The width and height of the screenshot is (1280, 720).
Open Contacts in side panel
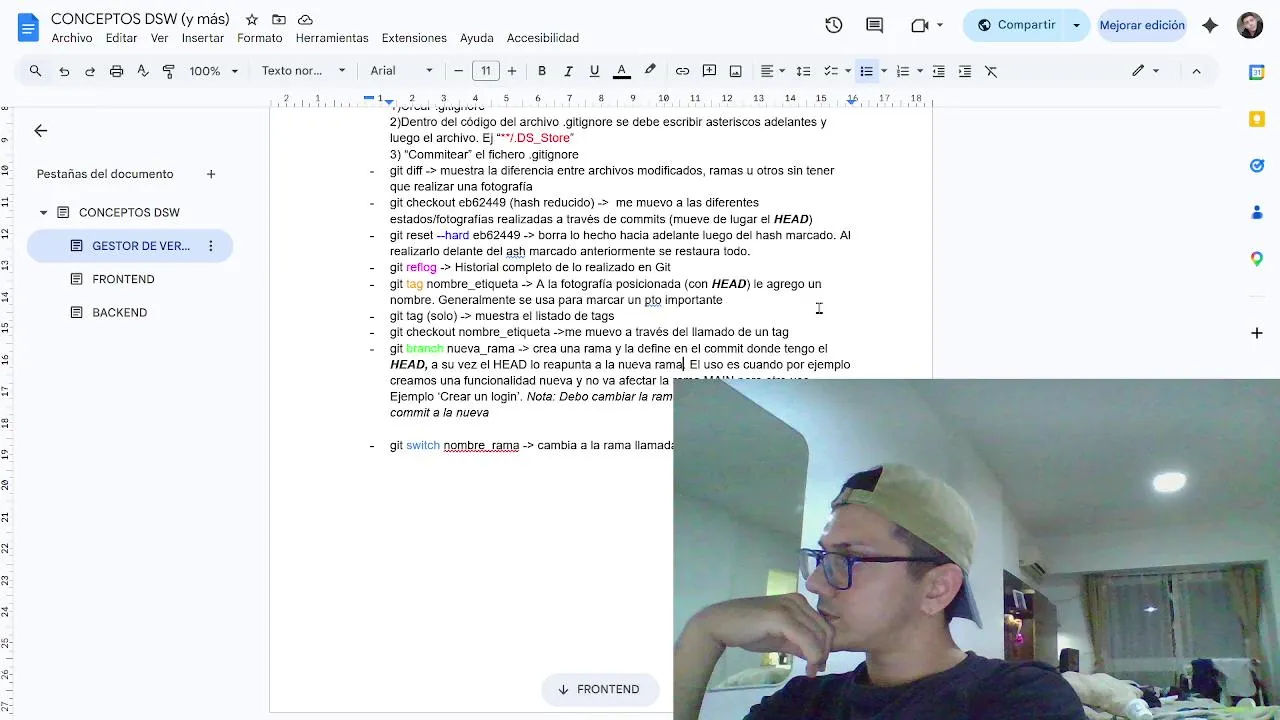1257,212
